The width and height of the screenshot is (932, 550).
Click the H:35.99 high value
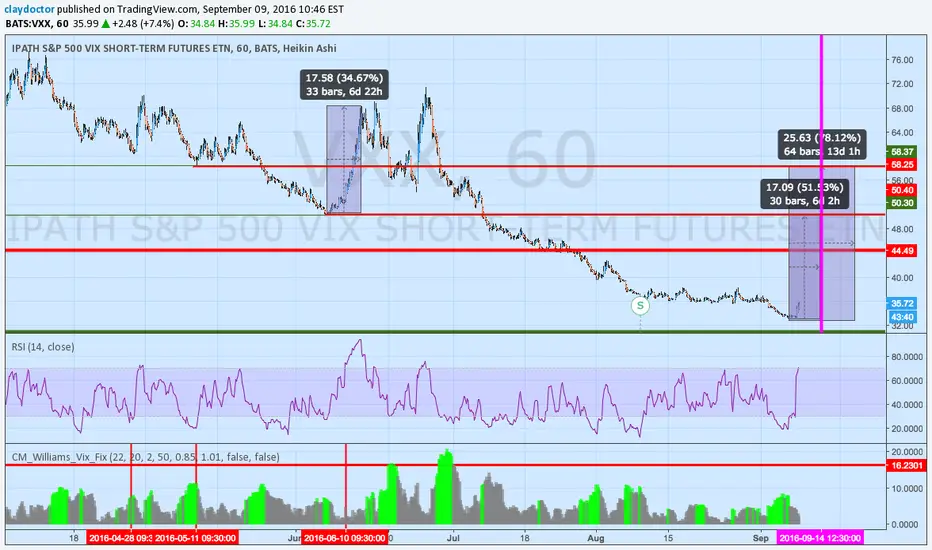pos(236,24)
